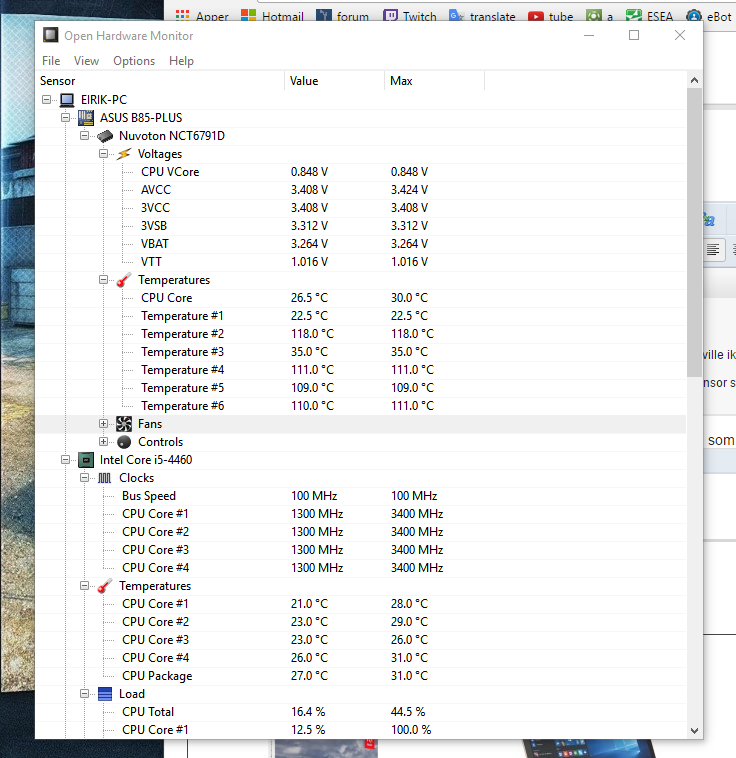Viewport: 736px width, 758px height.
Task: Select the CPU Core temperature row under Nuvoton
Action: [361, 298]
